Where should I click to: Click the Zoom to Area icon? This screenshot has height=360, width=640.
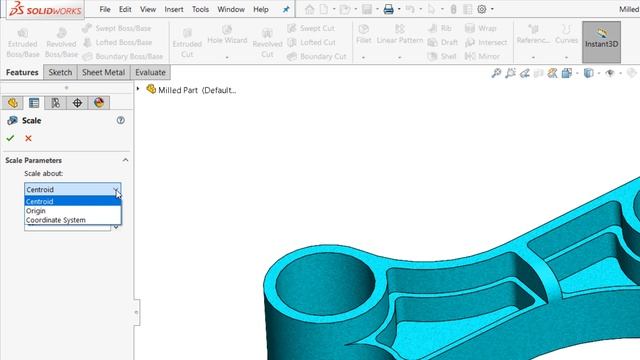coord(510,73)
